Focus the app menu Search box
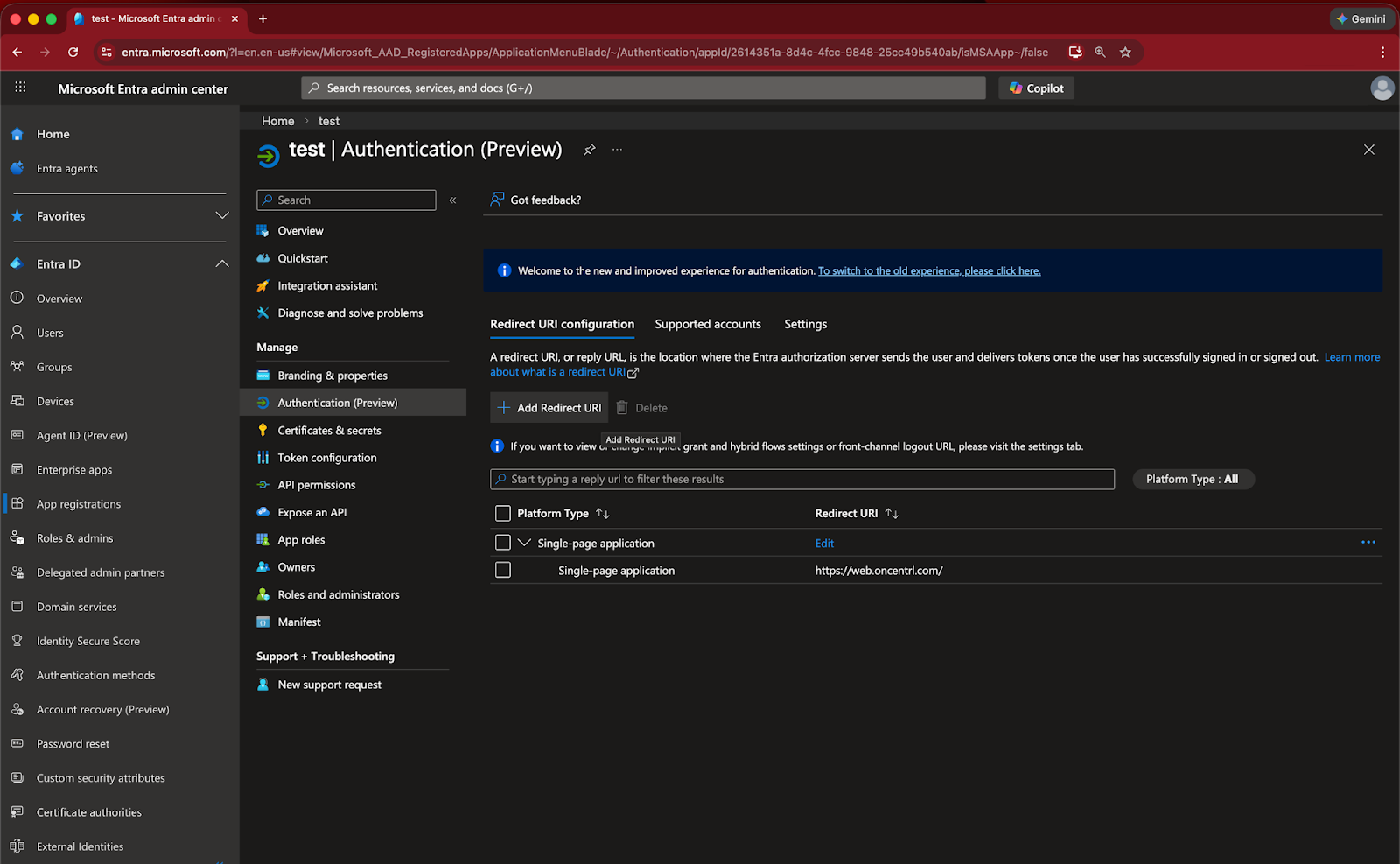Image resolution: width=1400 pixels, height=864 pixels. pos(346,200)
